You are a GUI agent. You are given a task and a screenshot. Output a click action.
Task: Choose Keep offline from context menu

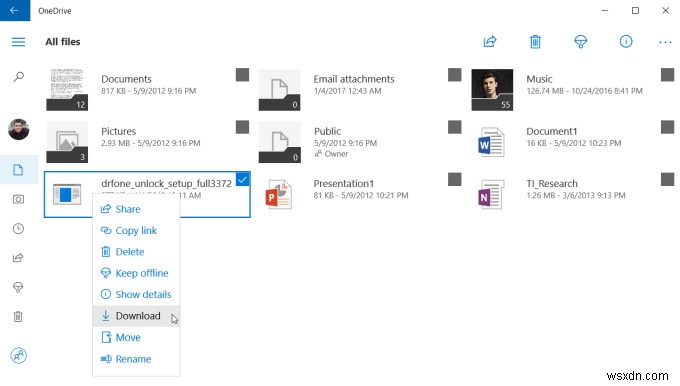(136, 273)
